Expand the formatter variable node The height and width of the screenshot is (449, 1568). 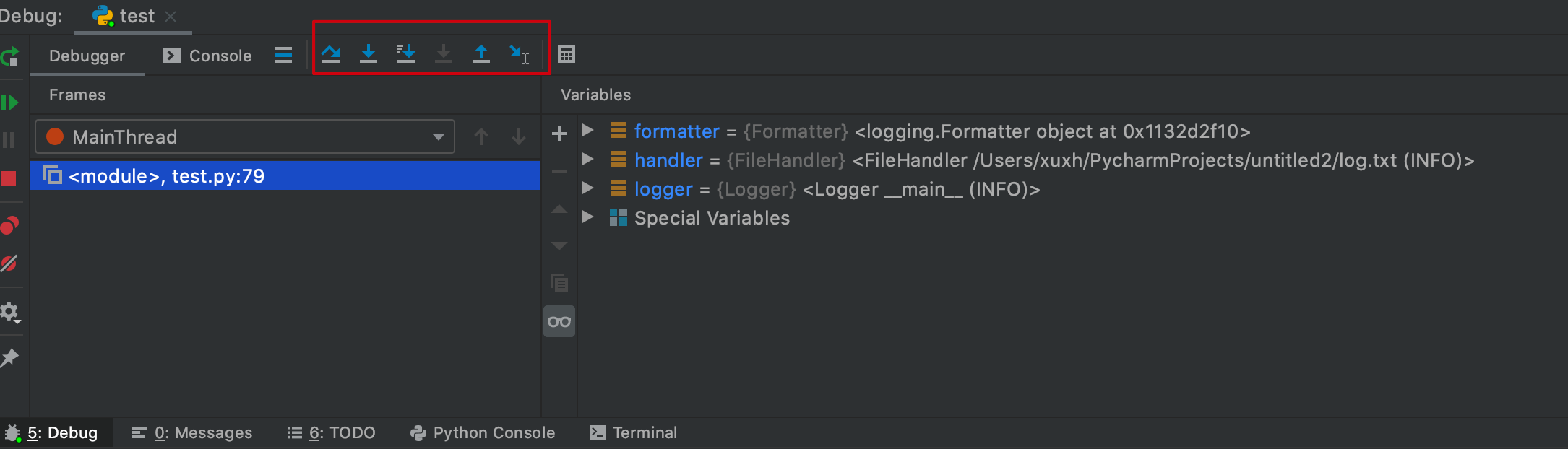587,131
